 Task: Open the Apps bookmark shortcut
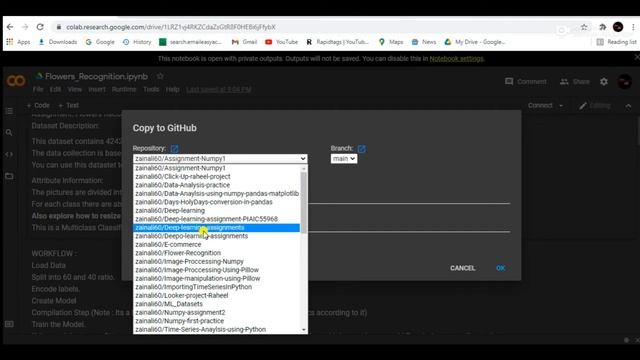click(18, 42)
